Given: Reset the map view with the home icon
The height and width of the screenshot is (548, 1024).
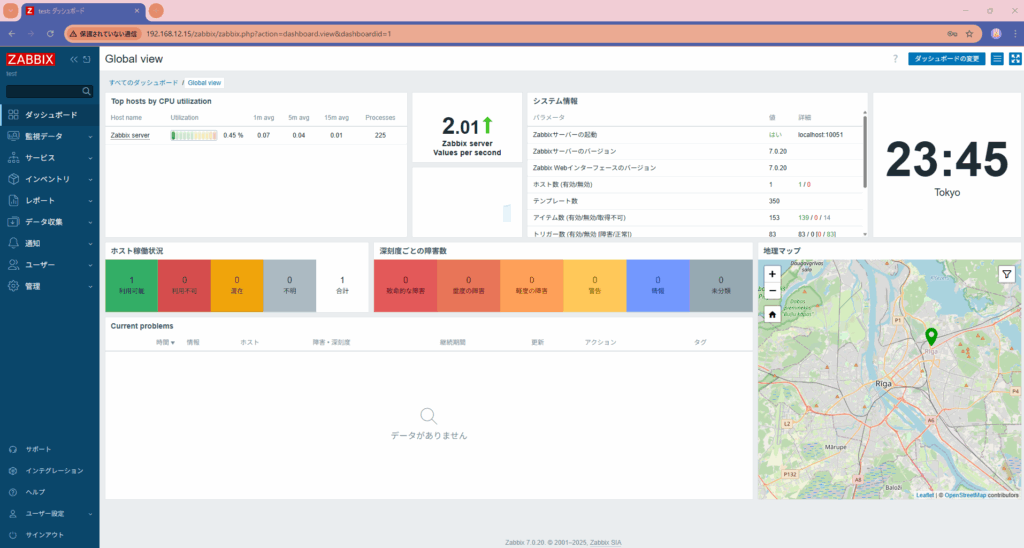Looking at the screenshot, I should [x=772, y=314].
